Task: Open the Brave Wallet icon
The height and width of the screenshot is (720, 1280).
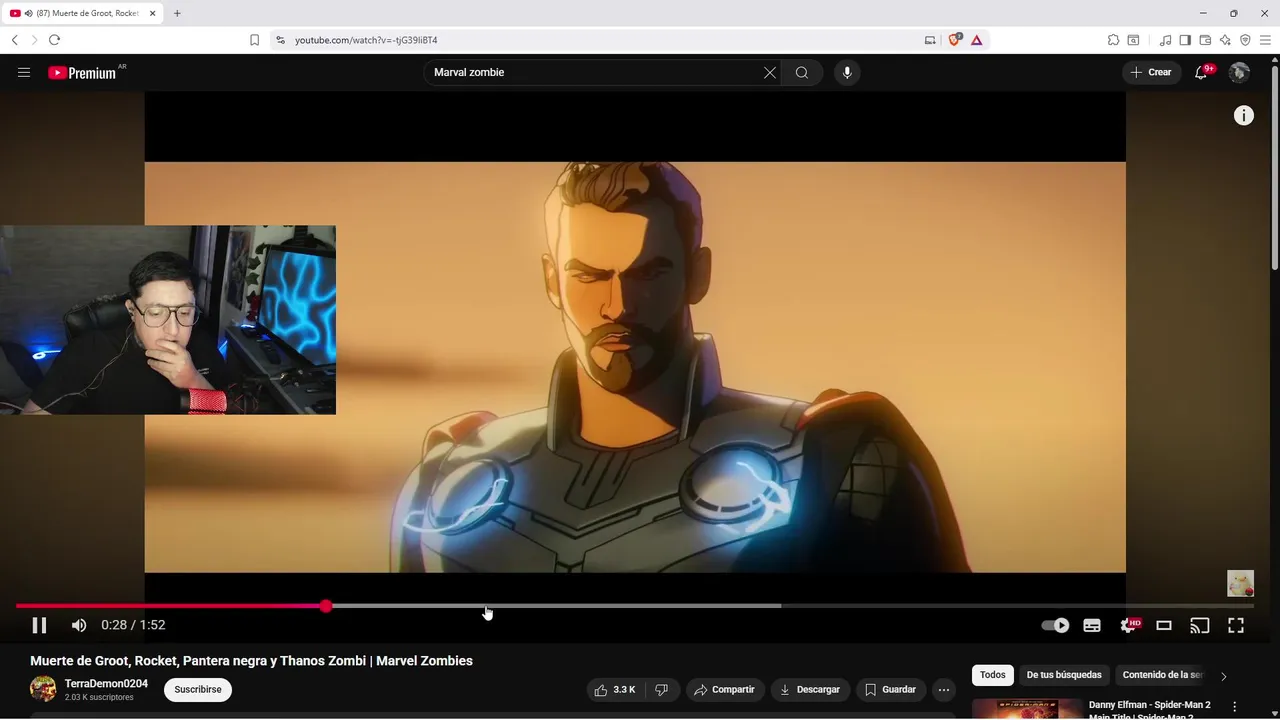Action: 1205,40
